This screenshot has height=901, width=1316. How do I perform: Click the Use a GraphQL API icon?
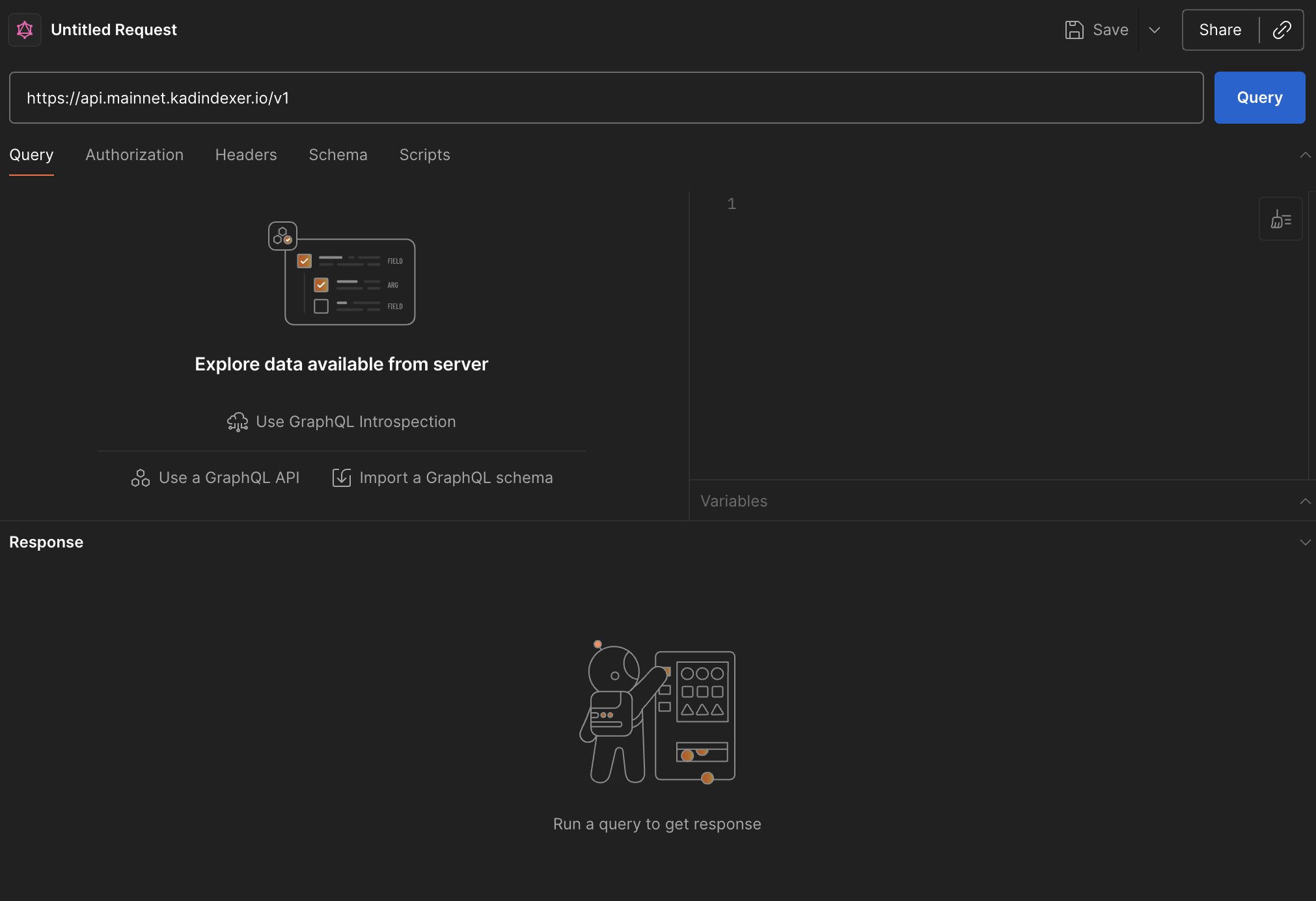(x=141, y=478)
